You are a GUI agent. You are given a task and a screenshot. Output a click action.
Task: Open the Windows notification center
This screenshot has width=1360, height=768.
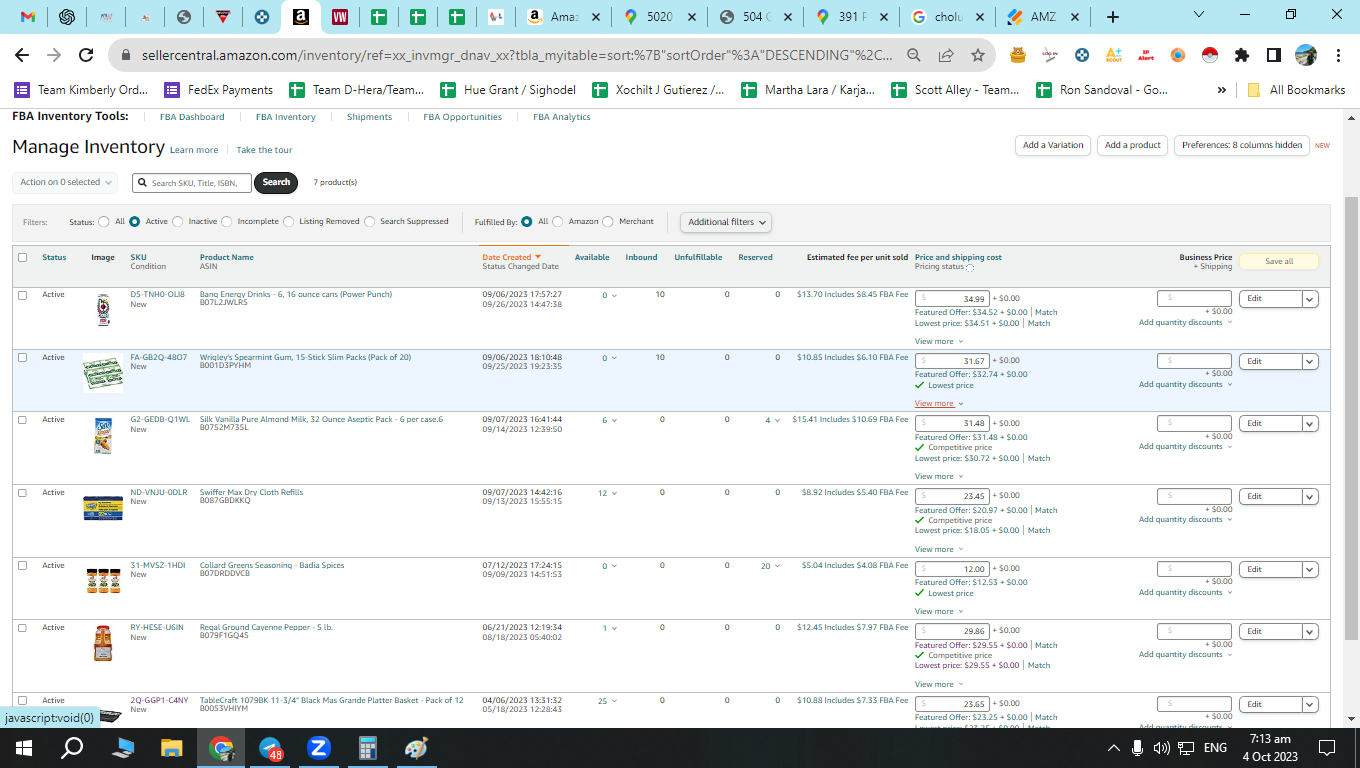(x=1327, y=747)
